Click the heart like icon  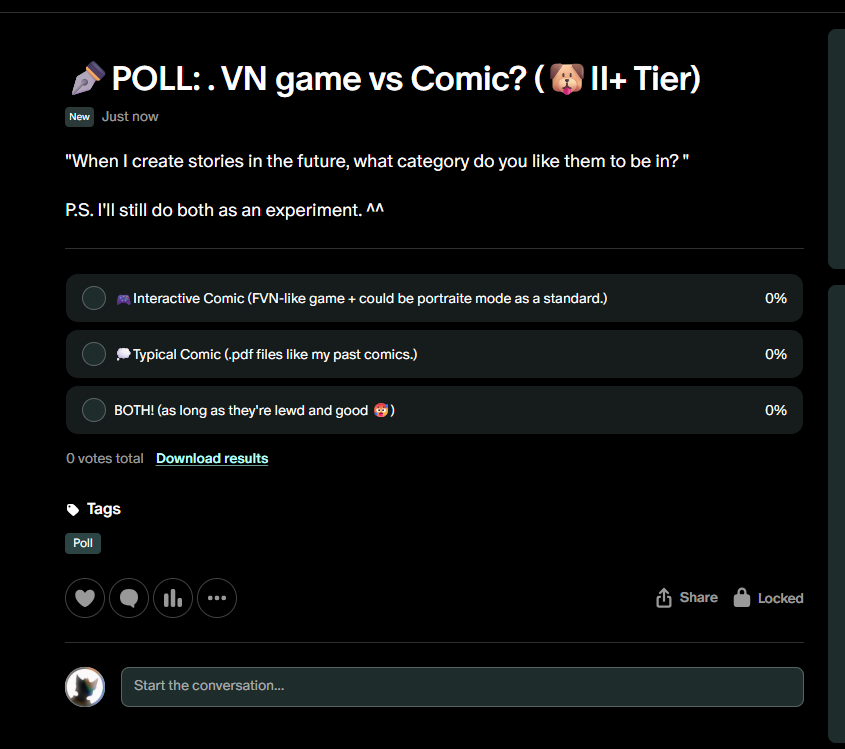[85, 598]
